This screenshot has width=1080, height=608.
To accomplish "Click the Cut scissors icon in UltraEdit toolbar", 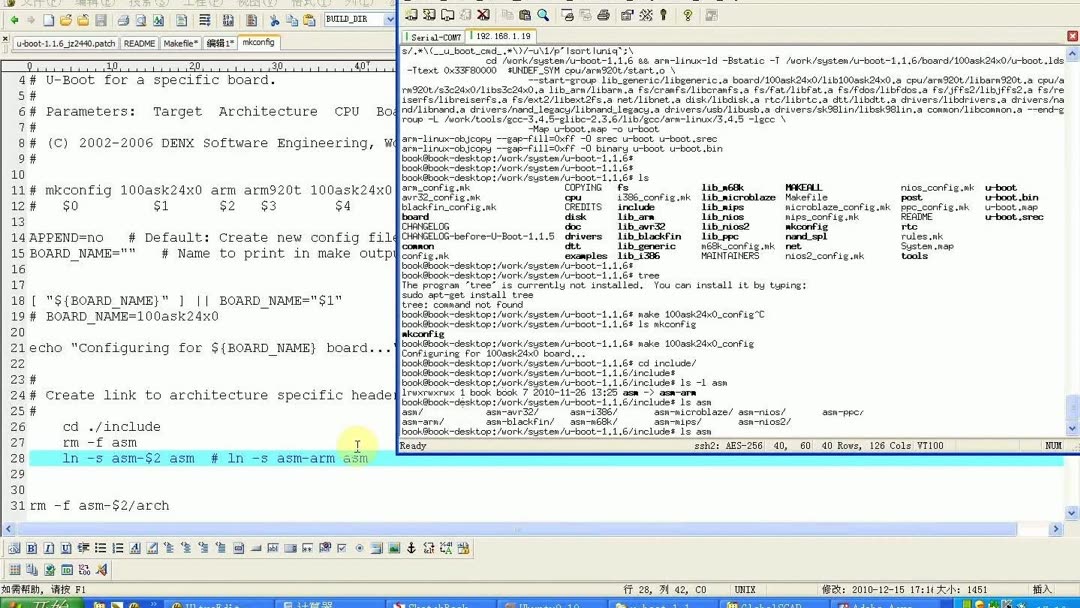I will 274,19.
